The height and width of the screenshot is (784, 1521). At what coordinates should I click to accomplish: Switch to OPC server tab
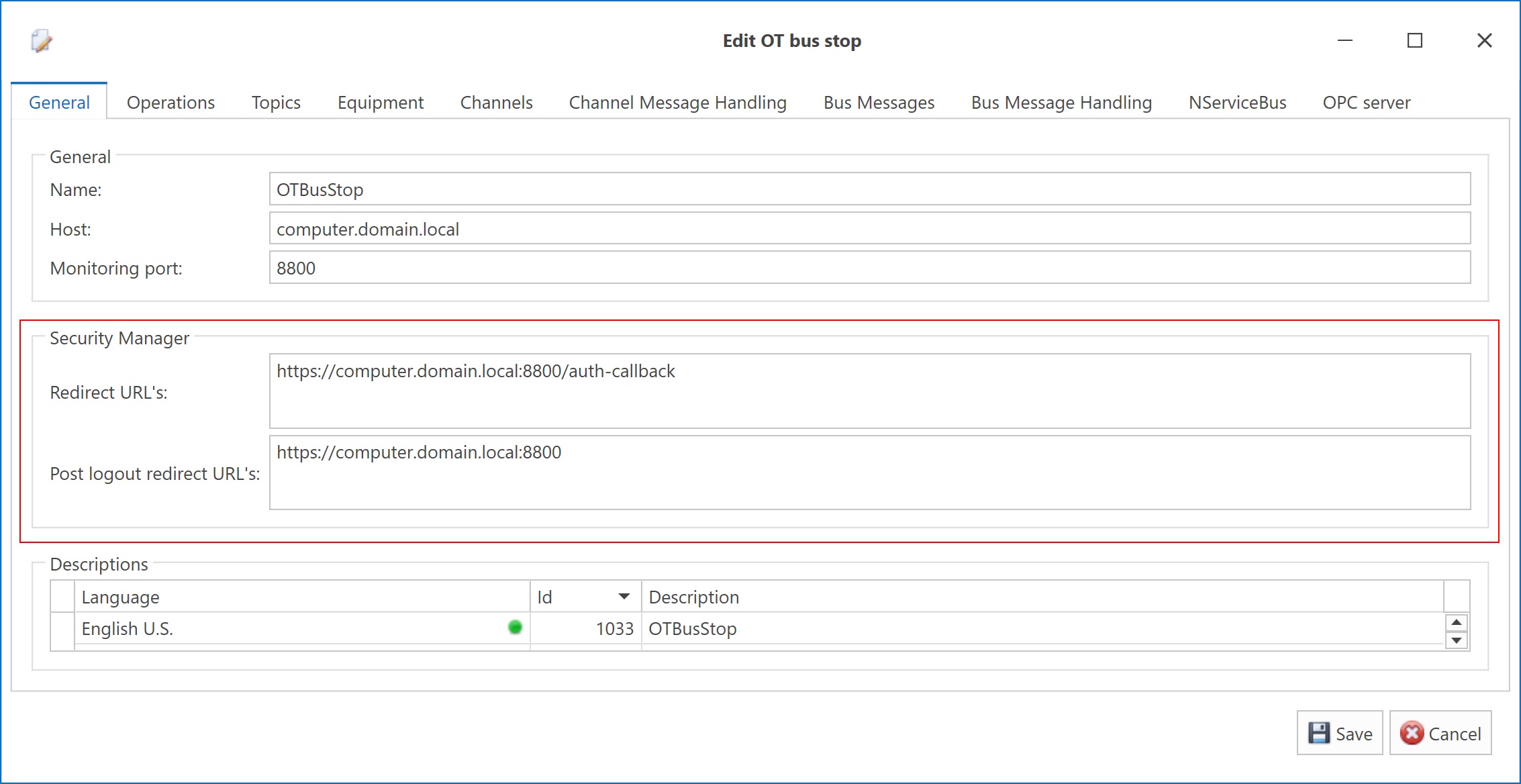1366,103
